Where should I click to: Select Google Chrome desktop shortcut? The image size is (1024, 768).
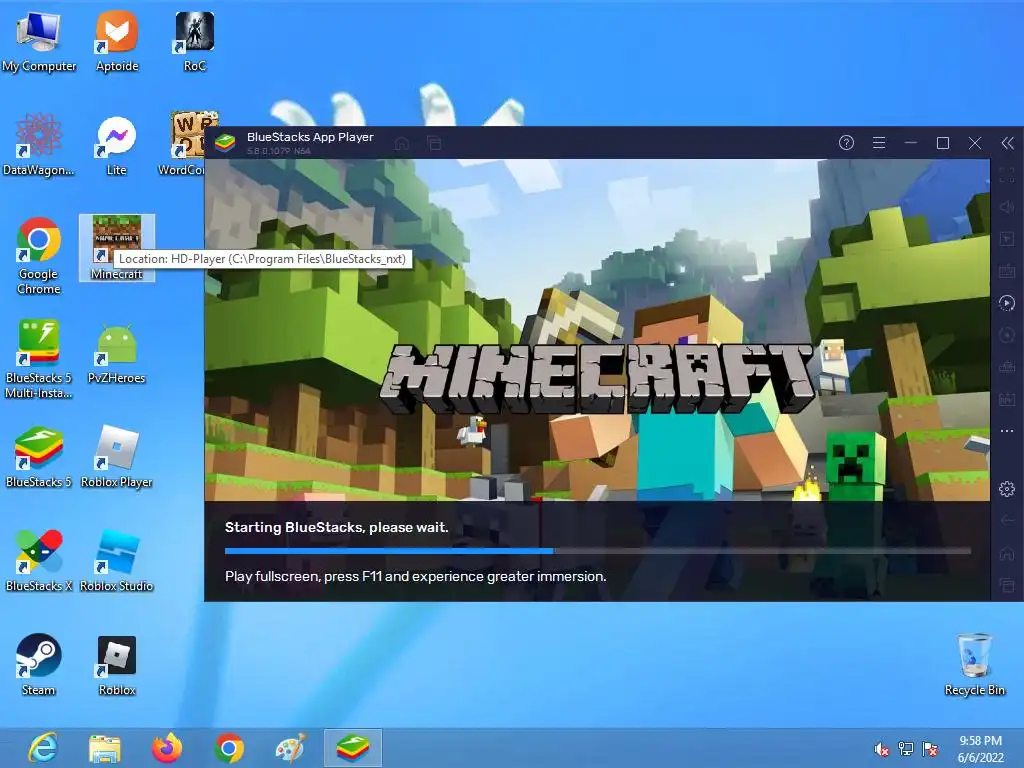(39, 256)
